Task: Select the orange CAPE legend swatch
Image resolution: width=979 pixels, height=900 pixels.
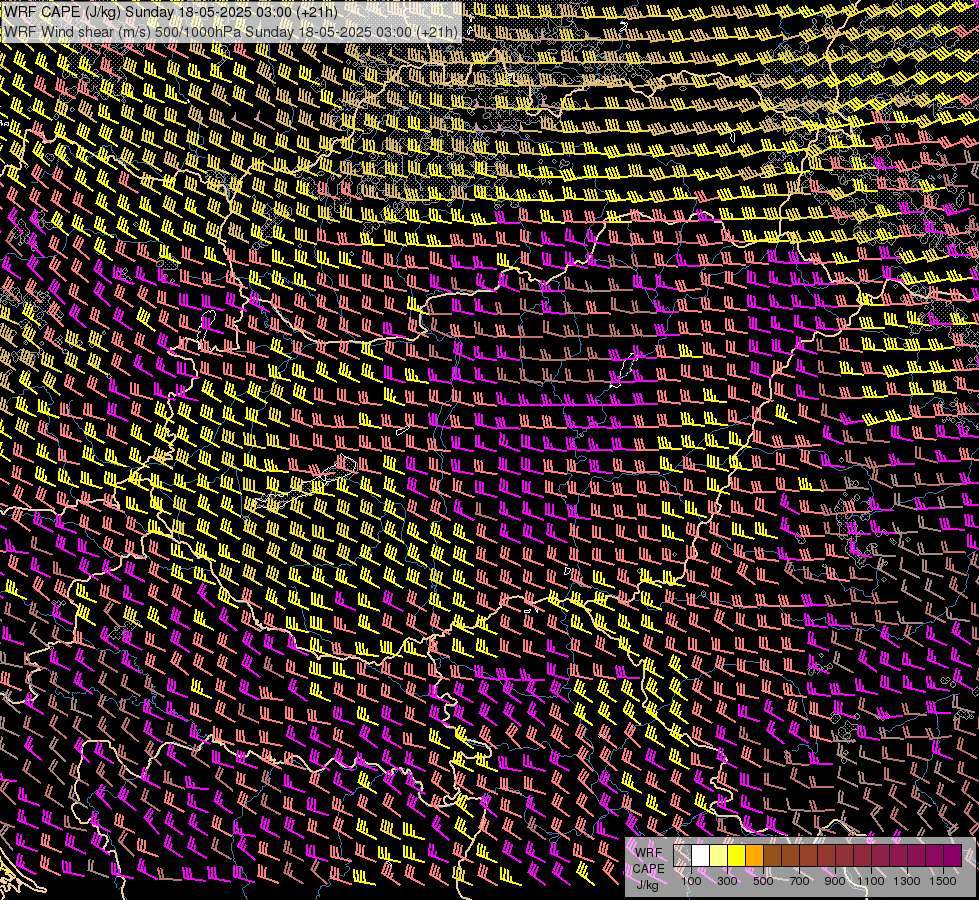Action: coord(754,856)
